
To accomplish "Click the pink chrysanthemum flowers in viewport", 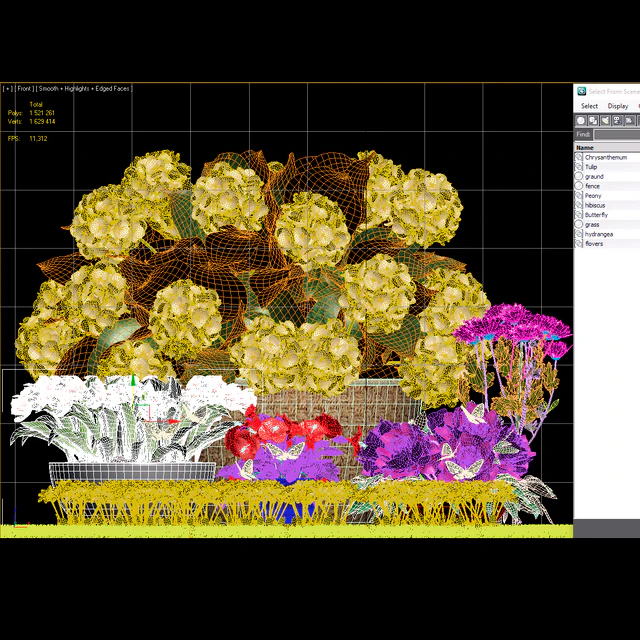I will click(x=513, y=328).
